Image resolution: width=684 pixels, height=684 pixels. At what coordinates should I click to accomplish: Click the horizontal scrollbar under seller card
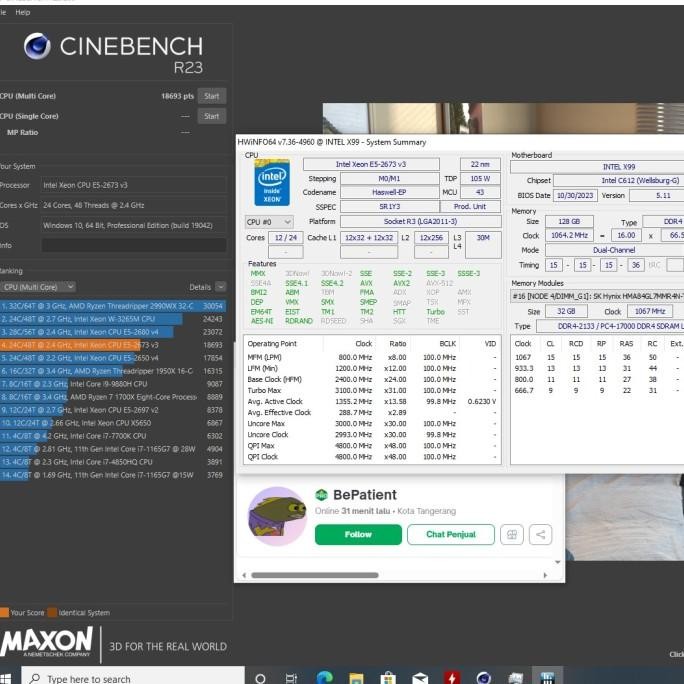[315, 575]
